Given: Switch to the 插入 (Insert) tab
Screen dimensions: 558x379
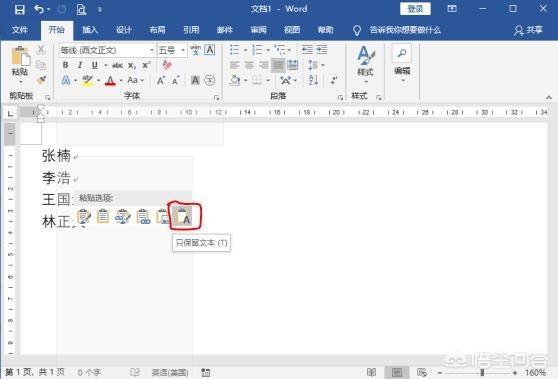Looking at the screenshot, I should pyautogui.click(x=90, y=30).
